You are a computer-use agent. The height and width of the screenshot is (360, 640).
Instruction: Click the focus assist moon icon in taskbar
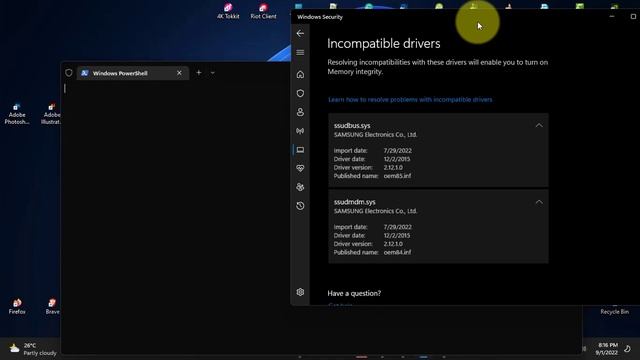tap(627, 349)
